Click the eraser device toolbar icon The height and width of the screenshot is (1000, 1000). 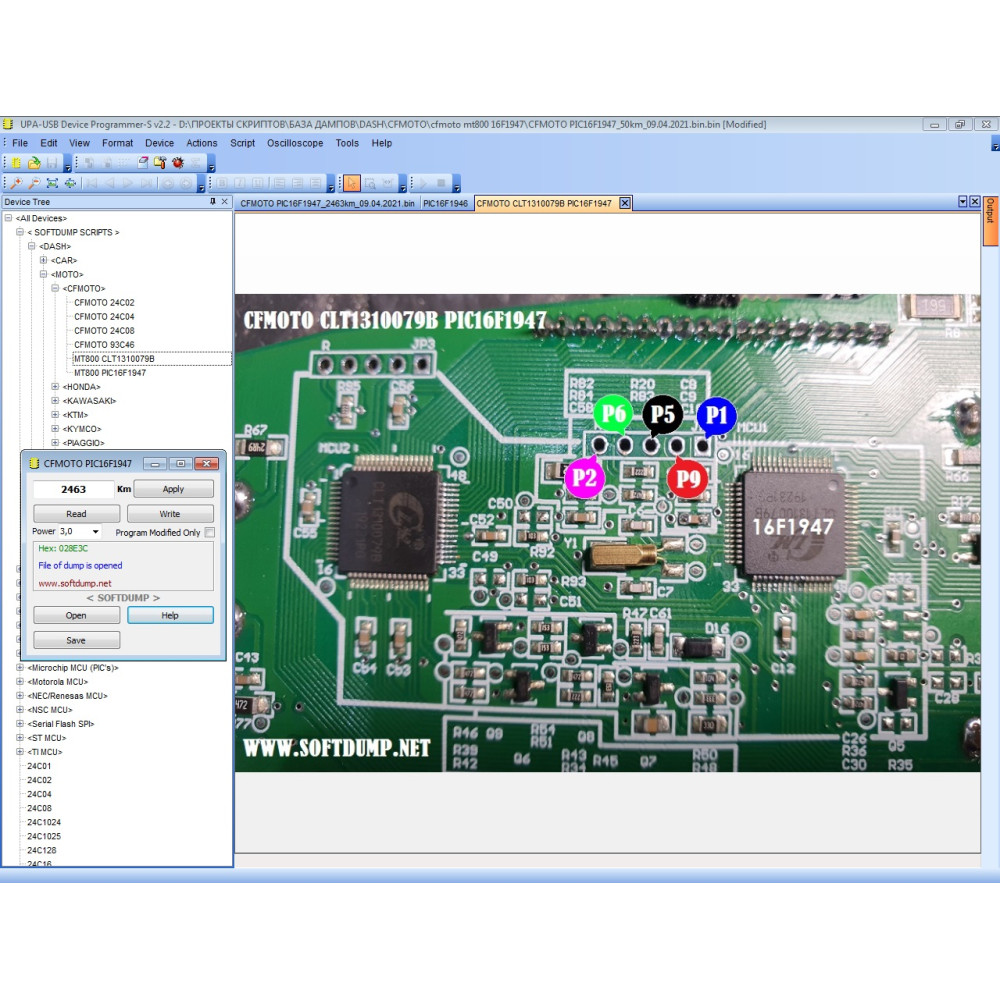(143, 163)
